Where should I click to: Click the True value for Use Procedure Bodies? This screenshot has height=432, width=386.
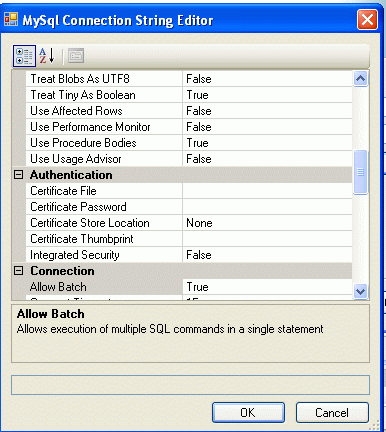[267, 143]
